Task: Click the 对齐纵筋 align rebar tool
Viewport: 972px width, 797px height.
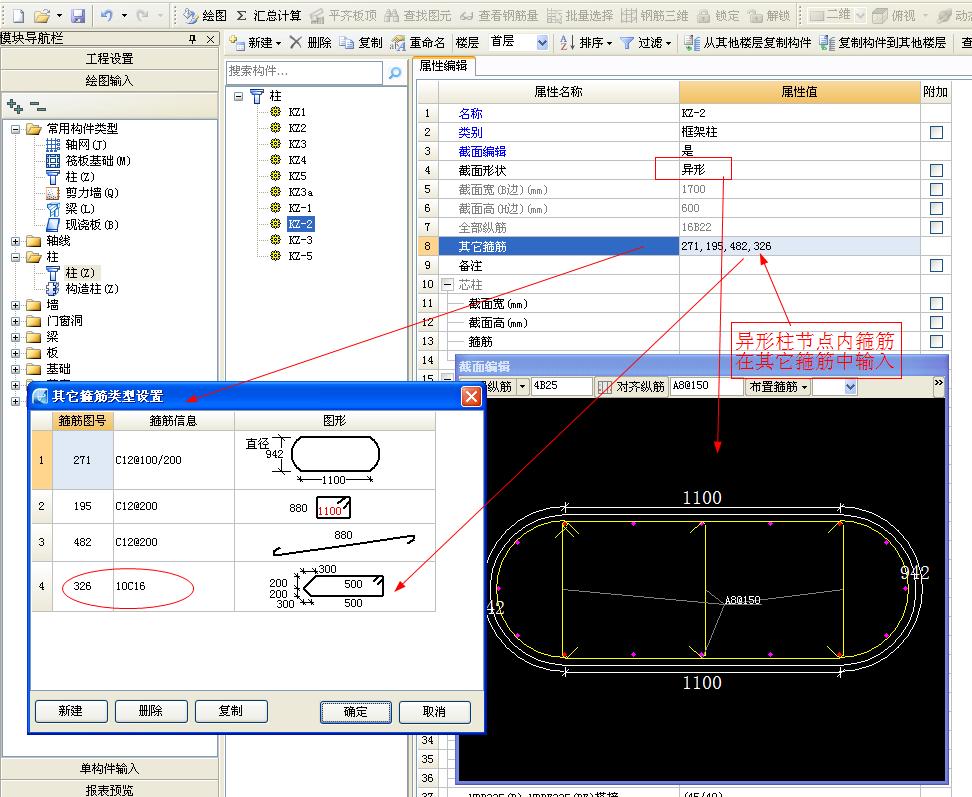Action: click(632, 387)
